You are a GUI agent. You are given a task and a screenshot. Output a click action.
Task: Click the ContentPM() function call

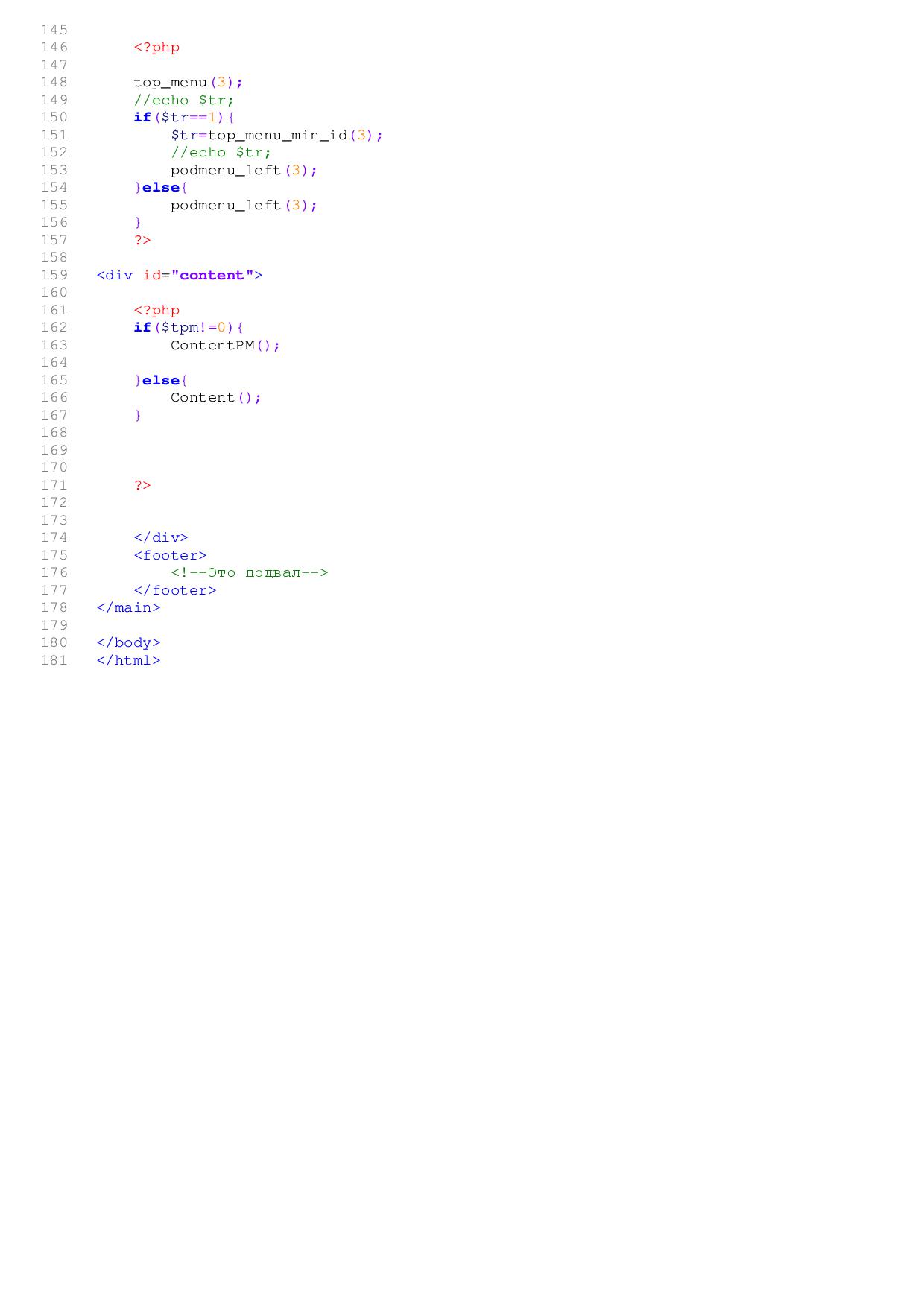(224, 345)
